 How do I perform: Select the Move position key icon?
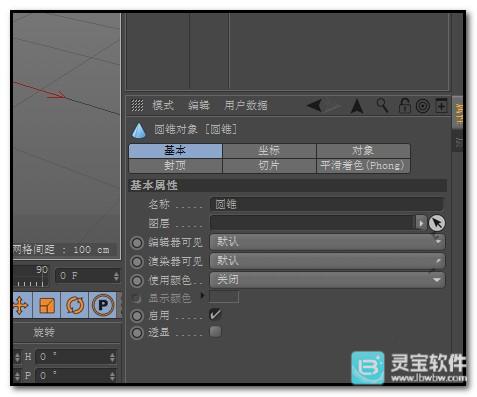(x=22, y=305)
